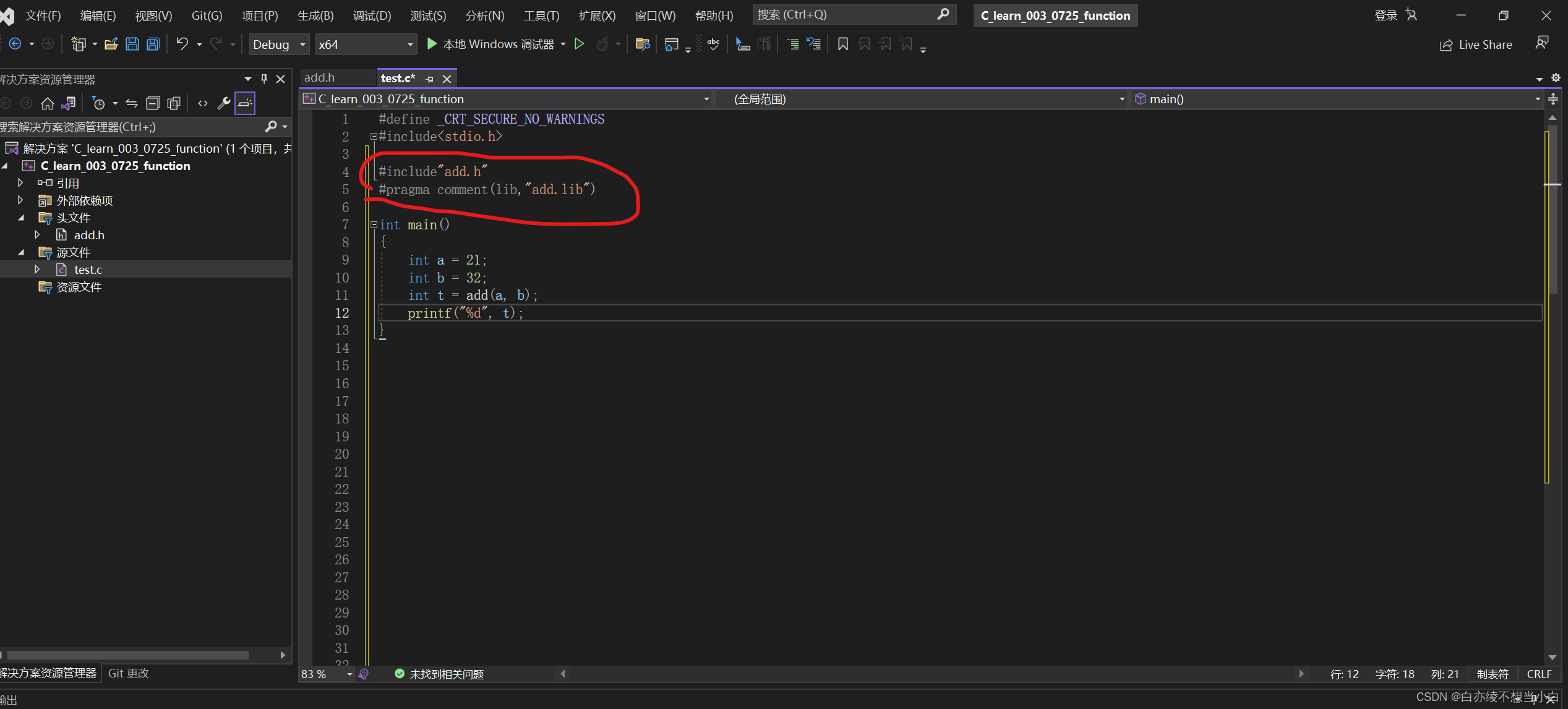
Task: Click the Open File folder icon
Action: click(111, 44)
